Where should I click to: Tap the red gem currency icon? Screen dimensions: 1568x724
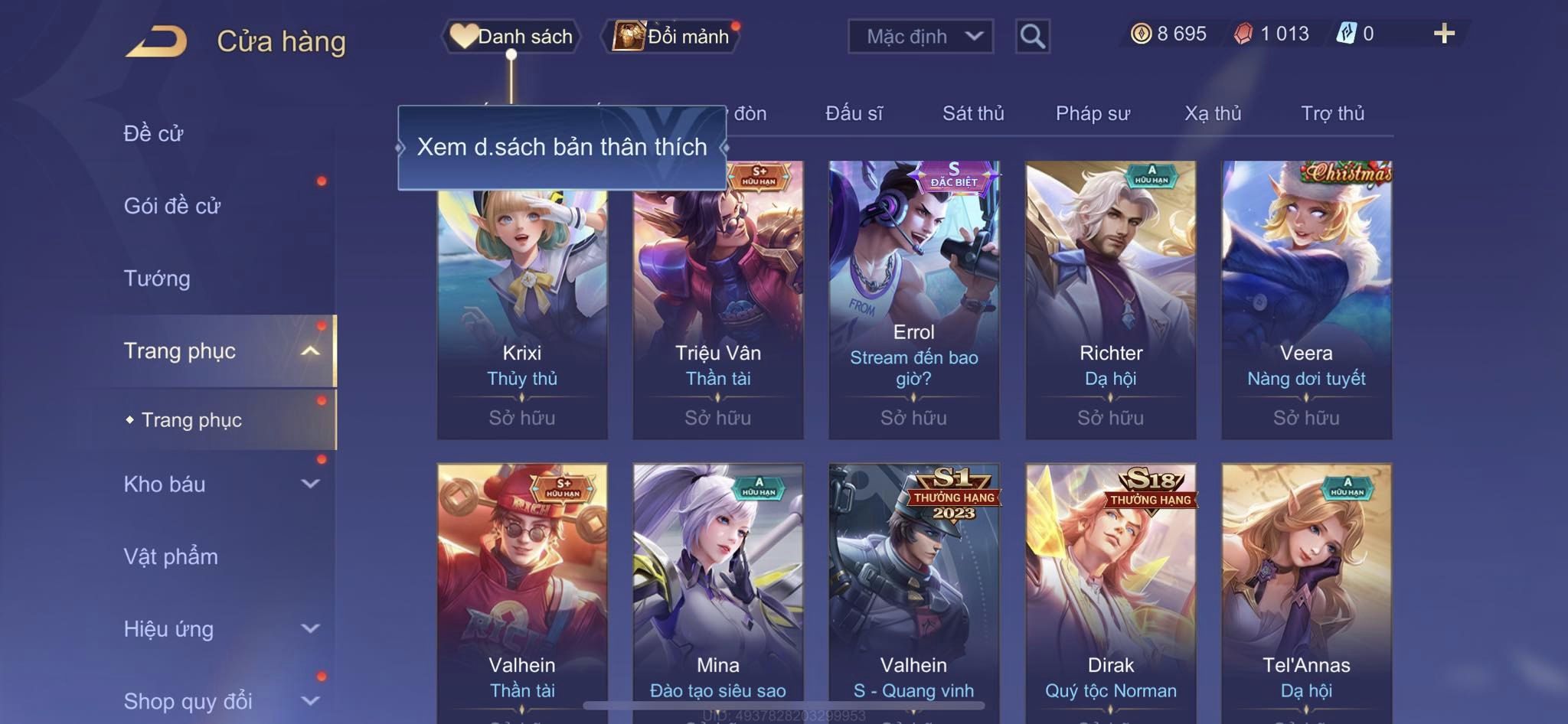(1243, 34)
